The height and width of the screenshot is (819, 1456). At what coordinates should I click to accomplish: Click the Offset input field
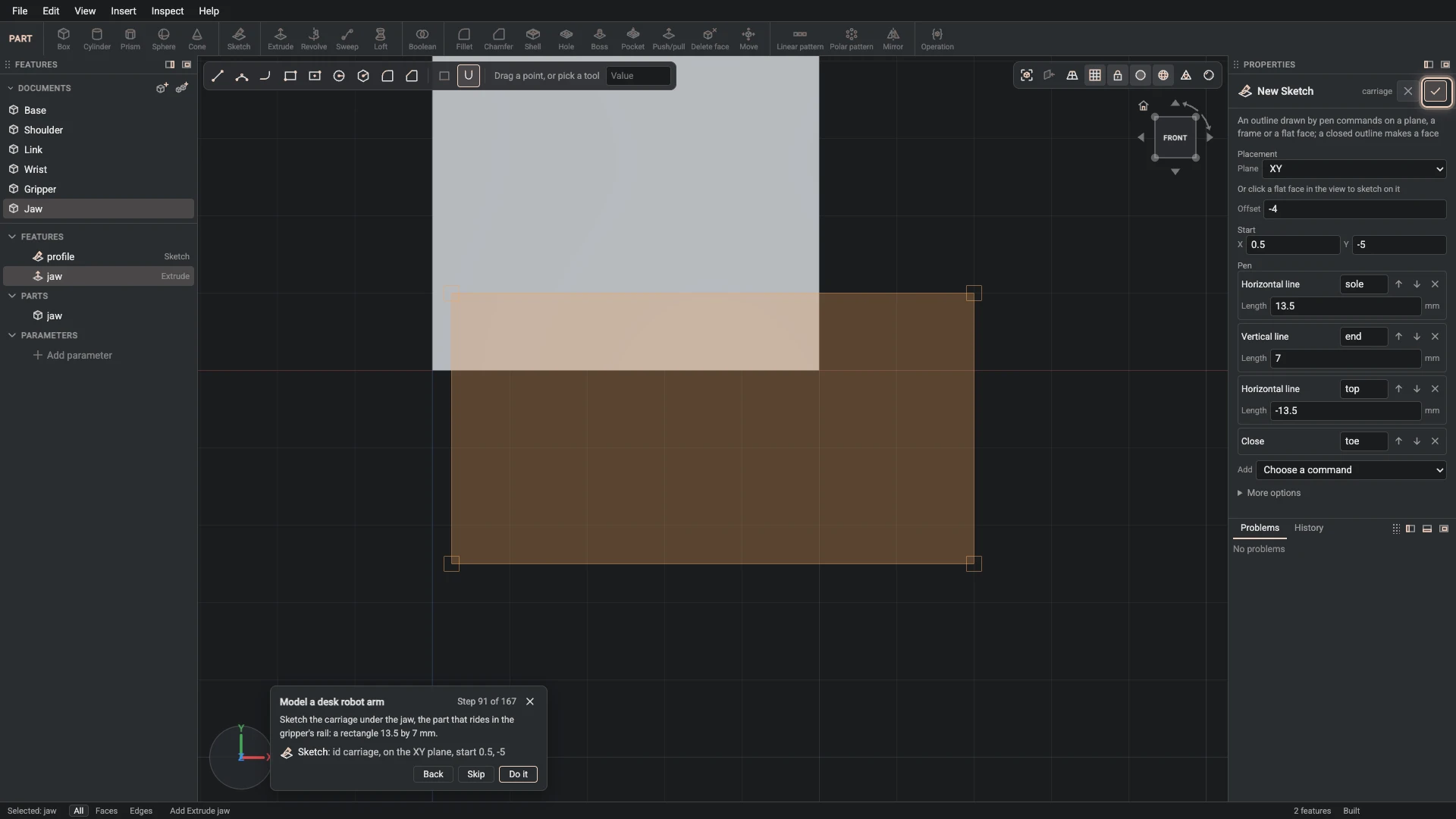(x=1354, y=209)
